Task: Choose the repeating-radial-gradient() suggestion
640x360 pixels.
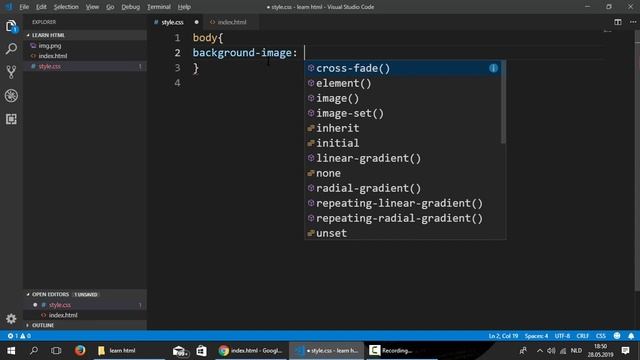Action: click(402, 218)
